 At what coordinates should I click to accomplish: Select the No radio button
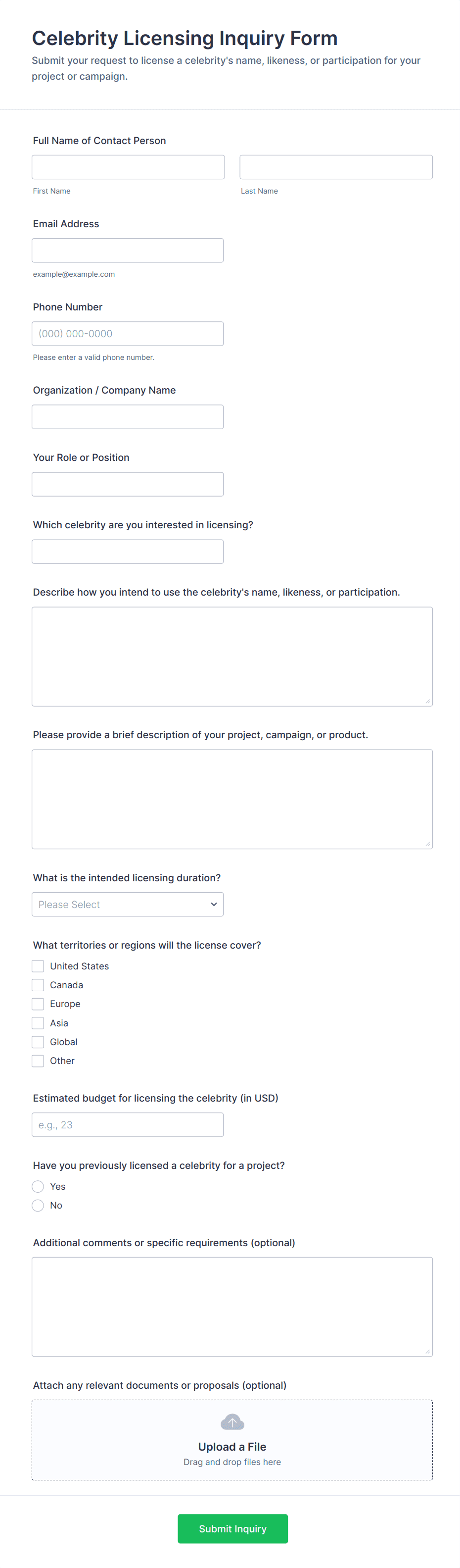tap(38, 1205)
